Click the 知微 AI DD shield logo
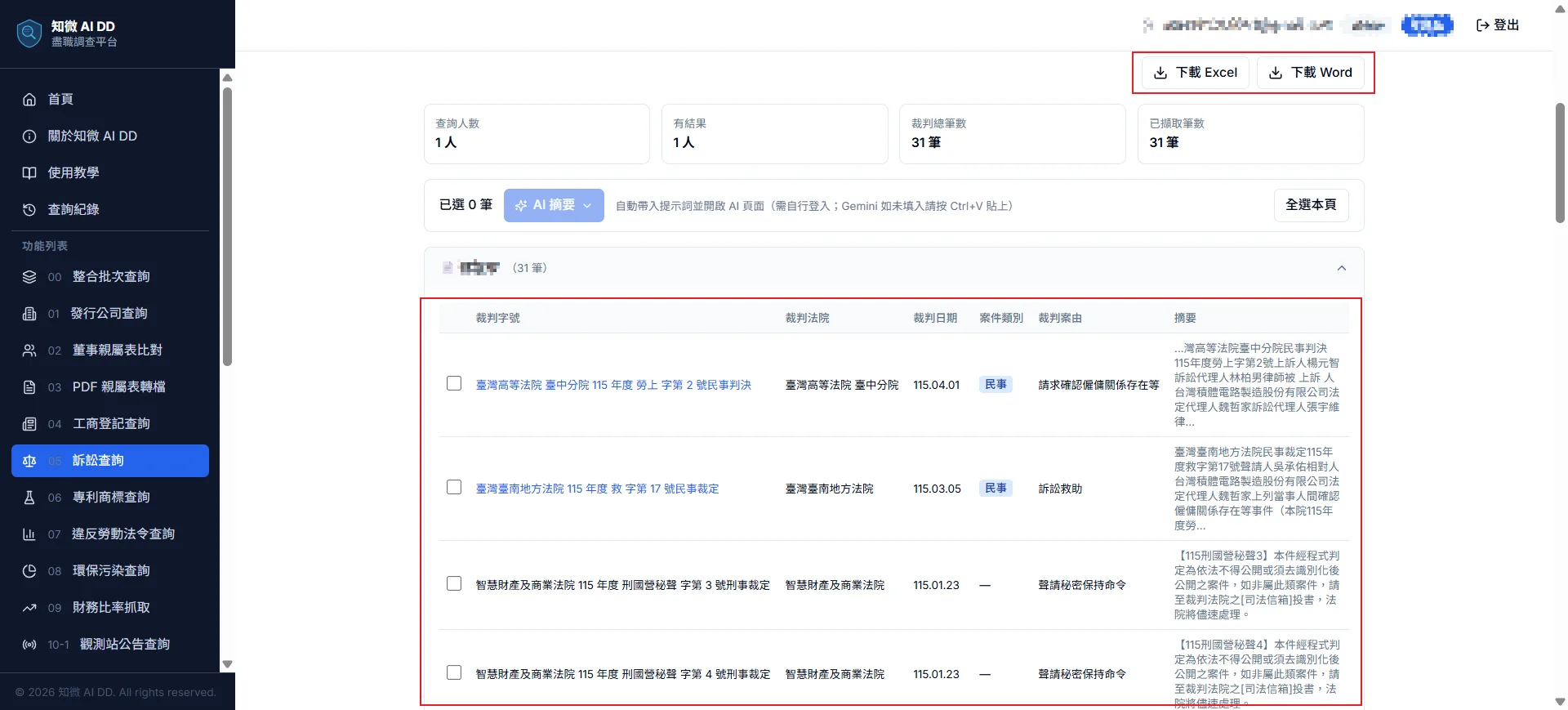This screenshot has width=1568, height=710. tap(29, 33)
